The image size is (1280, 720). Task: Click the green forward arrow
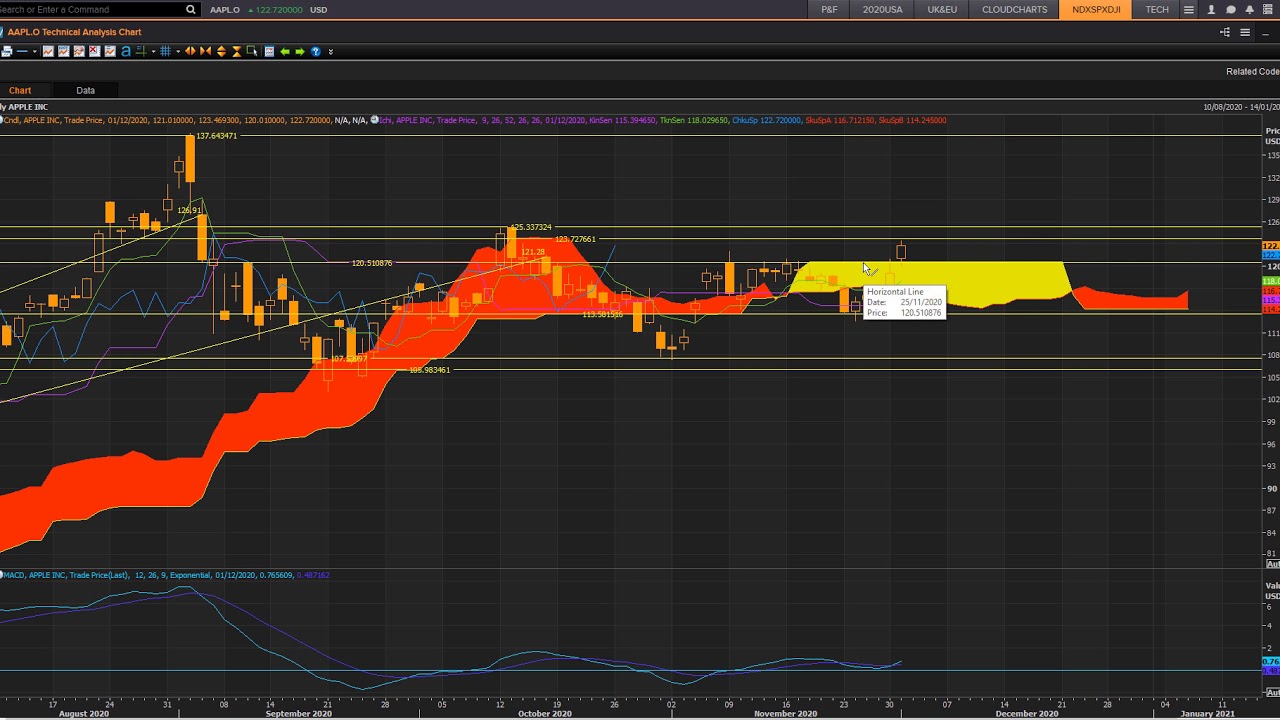click(x=299, y=51)
